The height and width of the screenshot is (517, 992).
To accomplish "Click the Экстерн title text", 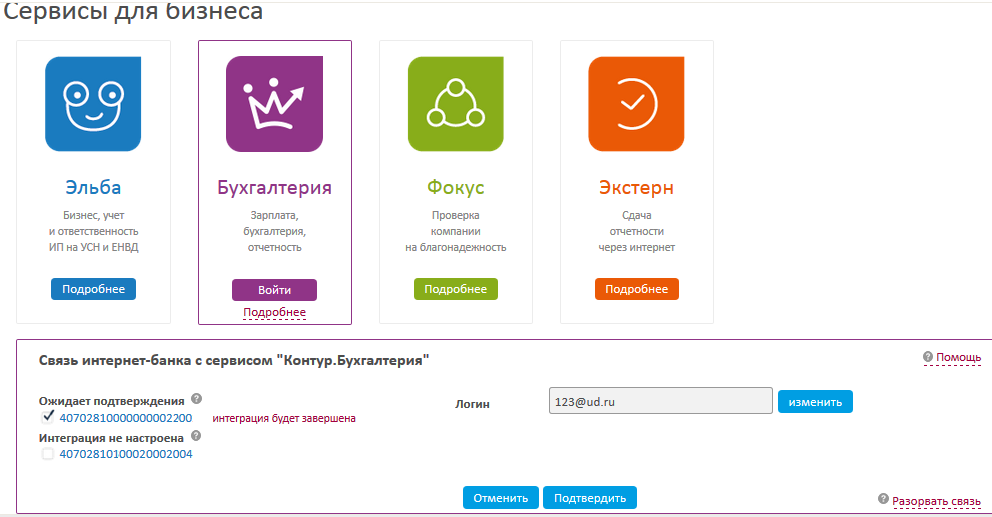I will [636, 188].
